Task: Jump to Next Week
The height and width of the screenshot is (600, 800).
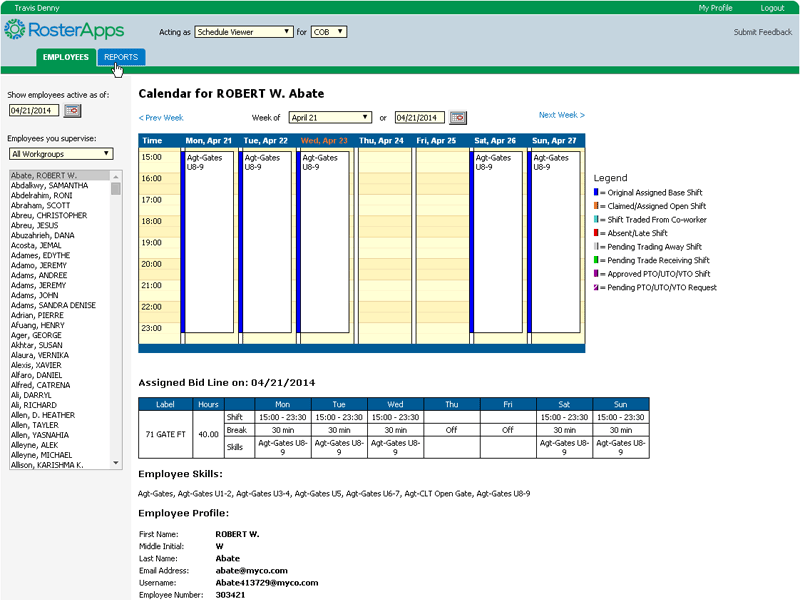Action: [561, 115]
